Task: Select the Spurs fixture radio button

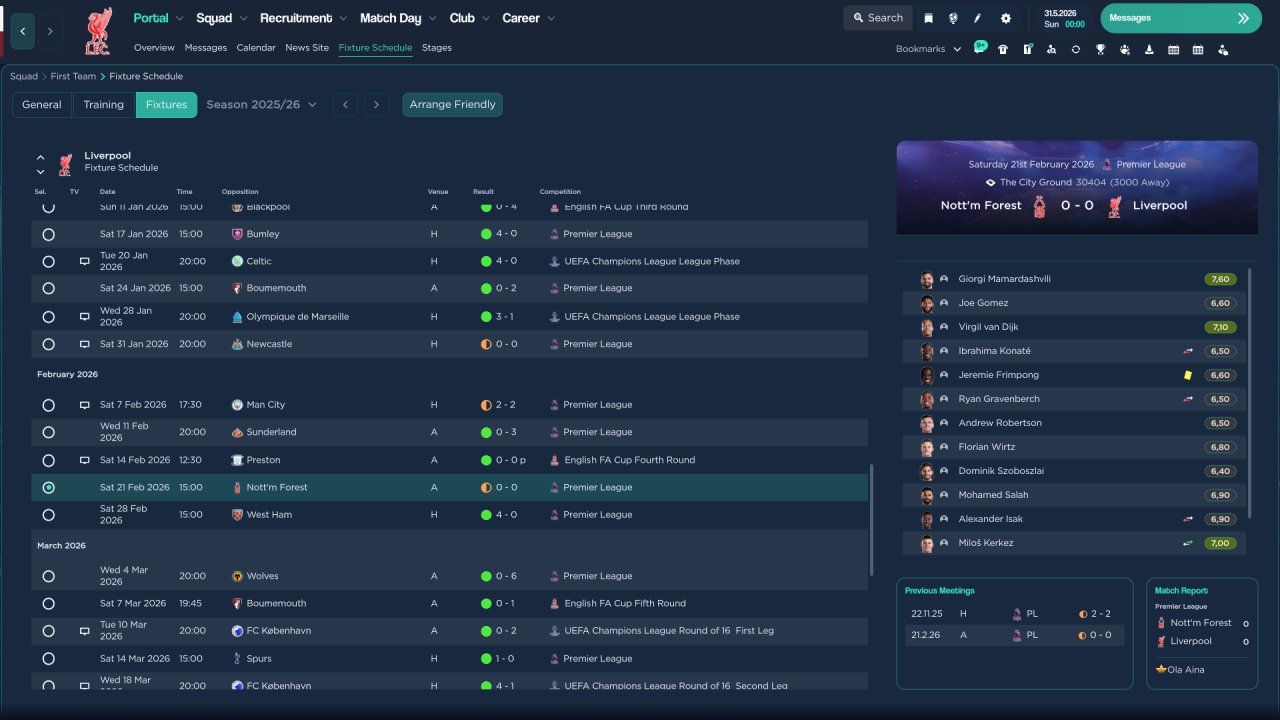Action: tap(48, 659)
